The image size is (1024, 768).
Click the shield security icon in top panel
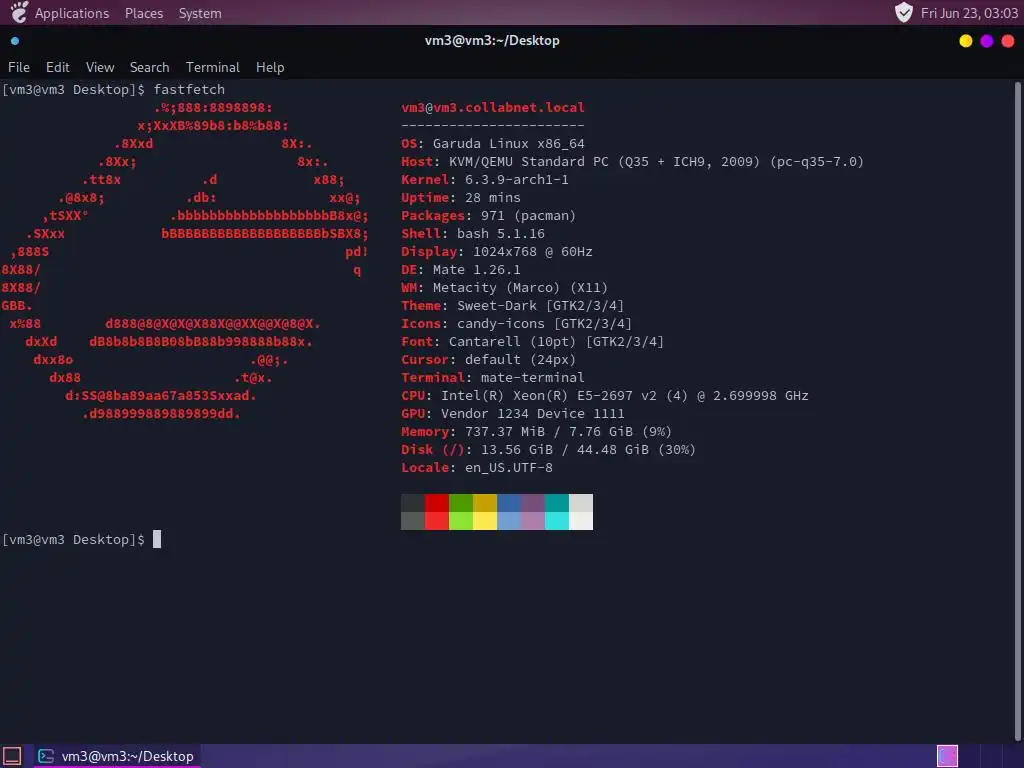(x=903, y=12)
